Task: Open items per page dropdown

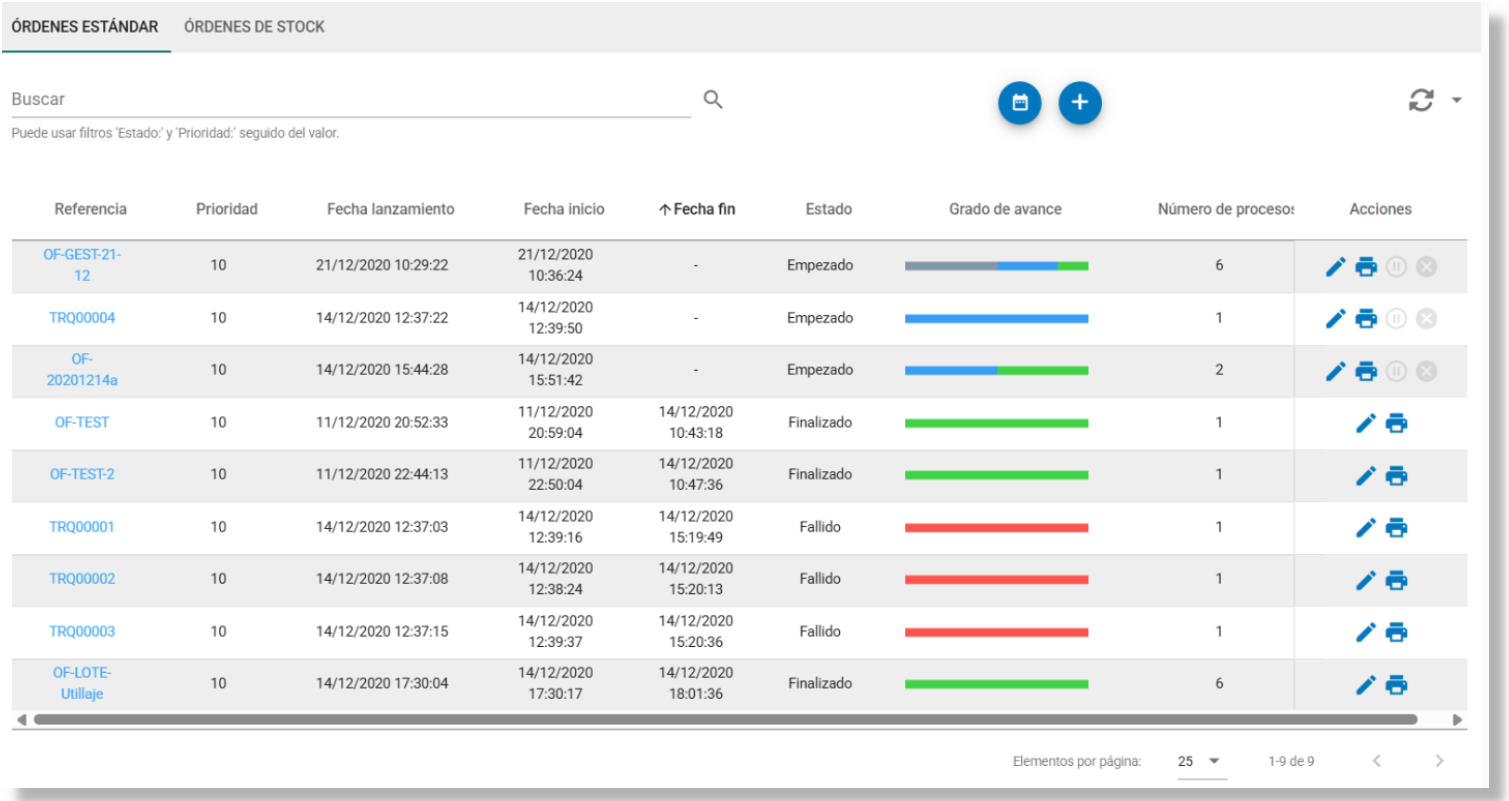Action: tap(1201, 761)
